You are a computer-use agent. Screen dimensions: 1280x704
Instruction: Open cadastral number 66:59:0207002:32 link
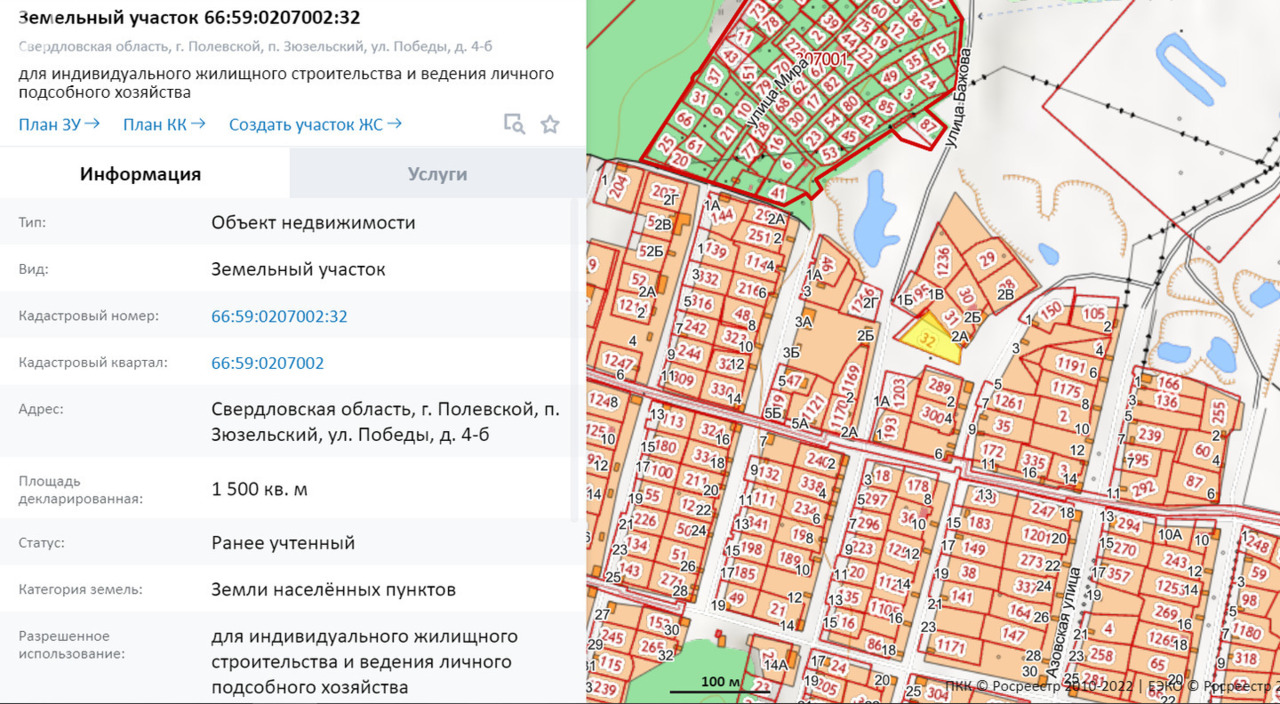[x=279, y=316]
